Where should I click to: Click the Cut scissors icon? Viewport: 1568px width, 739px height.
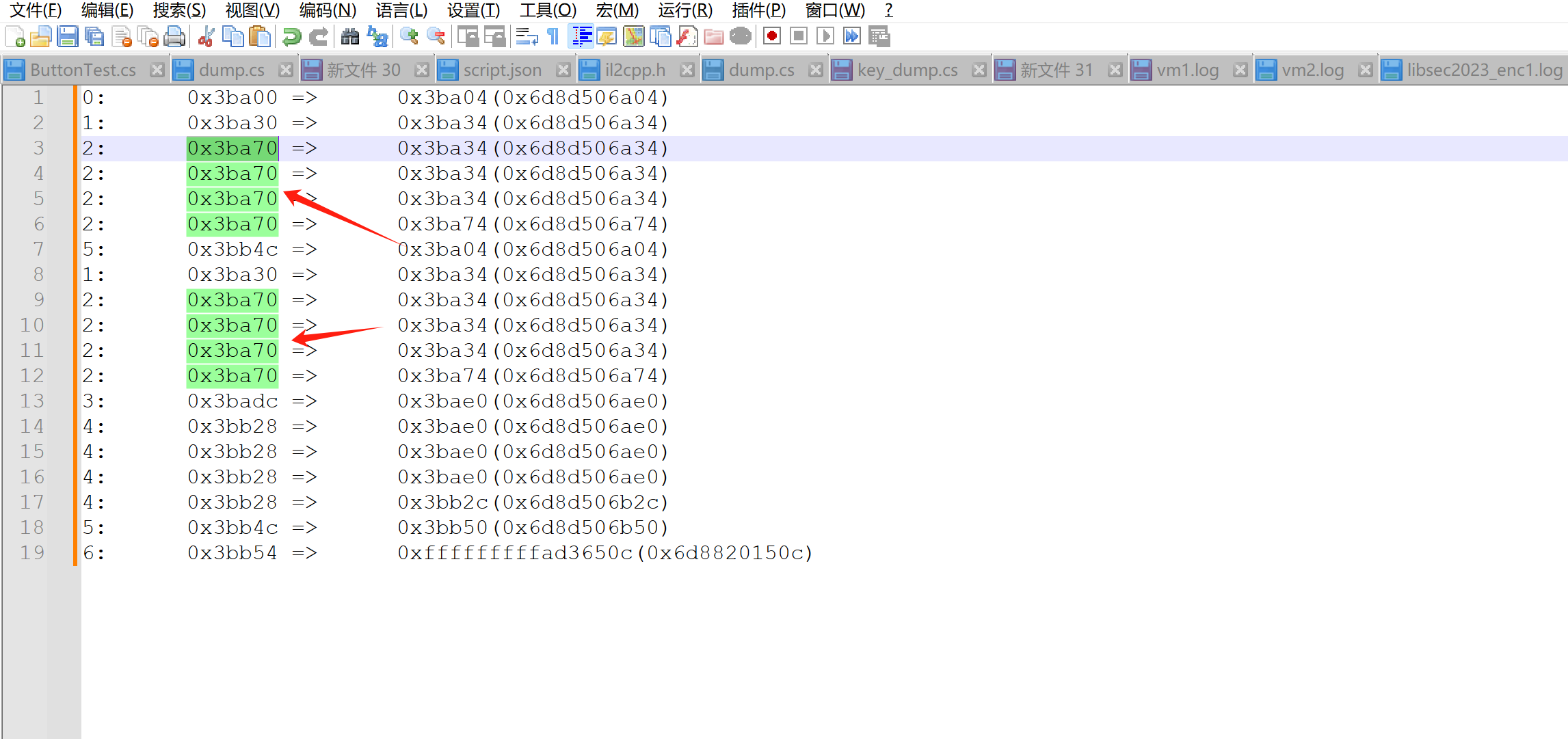[x=206, y=36]
